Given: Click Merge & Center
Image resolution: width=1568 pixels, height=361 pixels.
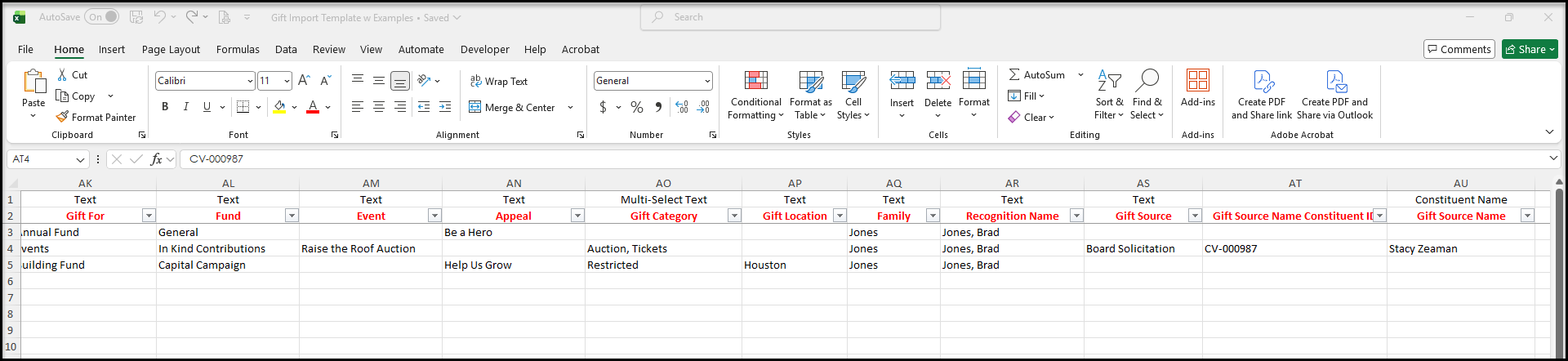Looking at the screenshot, I should [x=512, y=107].
